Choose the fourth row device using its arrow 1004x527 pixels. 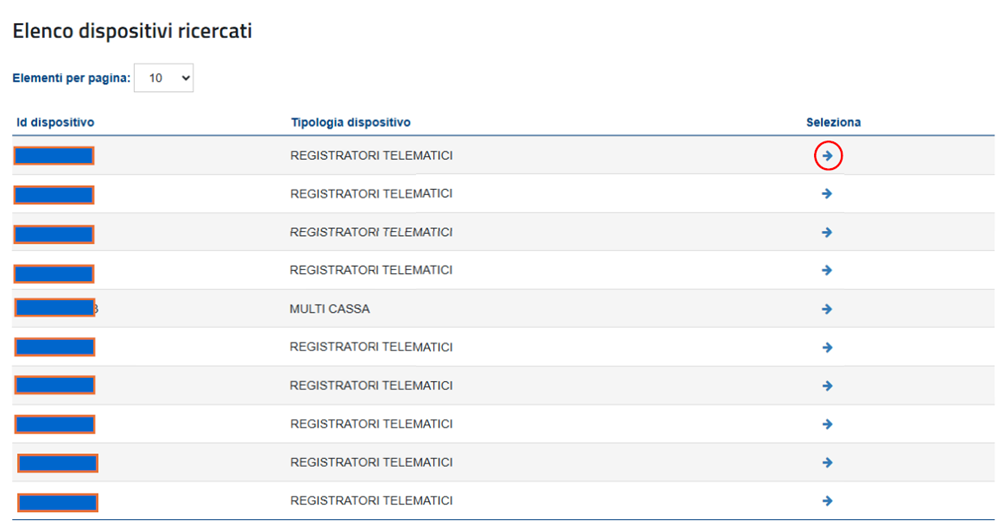tap(827, 270)
